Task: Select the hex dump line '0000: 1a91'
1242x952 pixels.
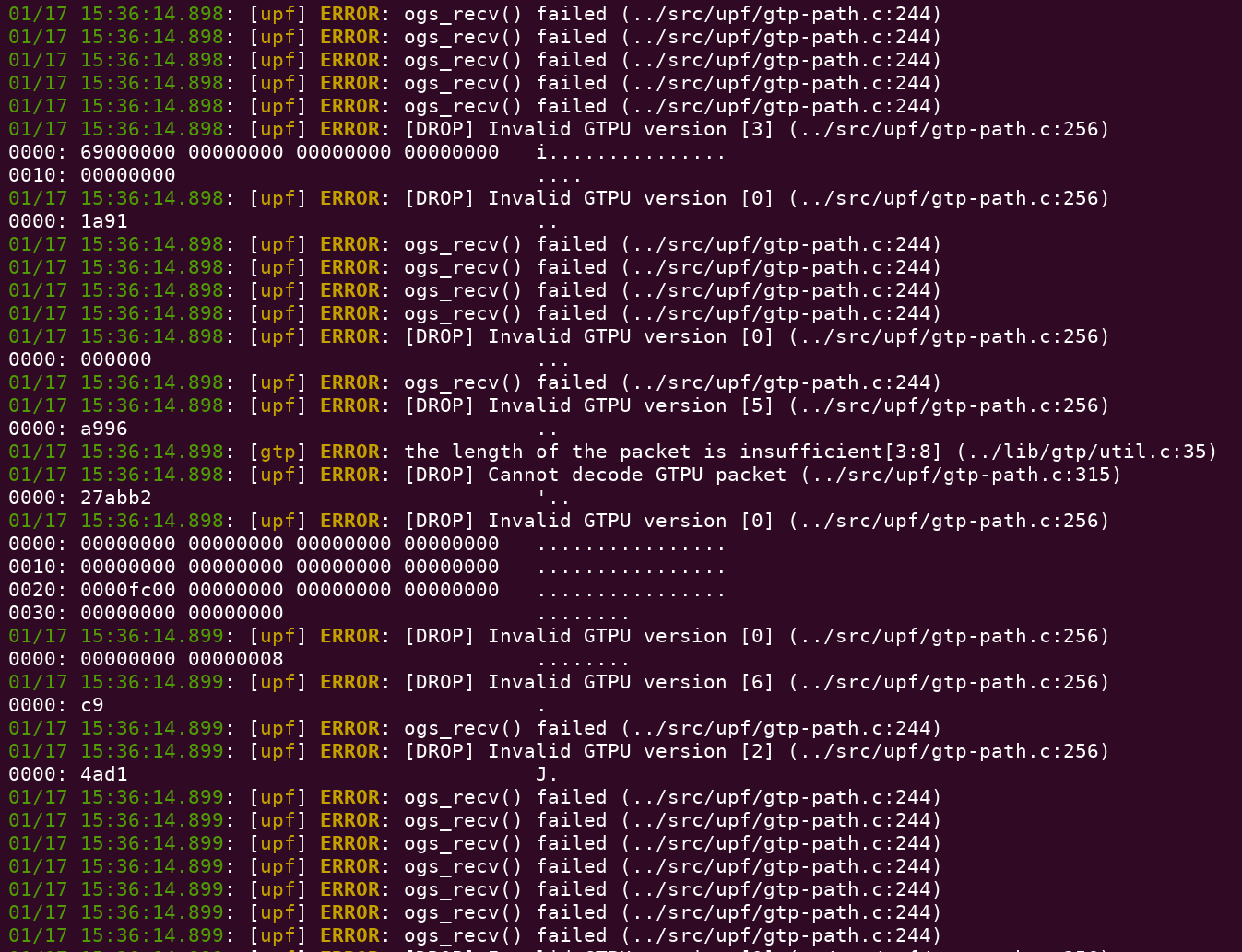Action: [x=284, y=221]
